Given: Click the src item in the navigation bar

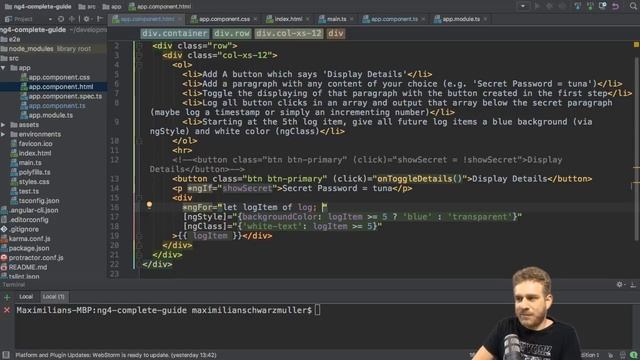Looking at the screenshot, I should pyautogui.click(x=87, y=7).
